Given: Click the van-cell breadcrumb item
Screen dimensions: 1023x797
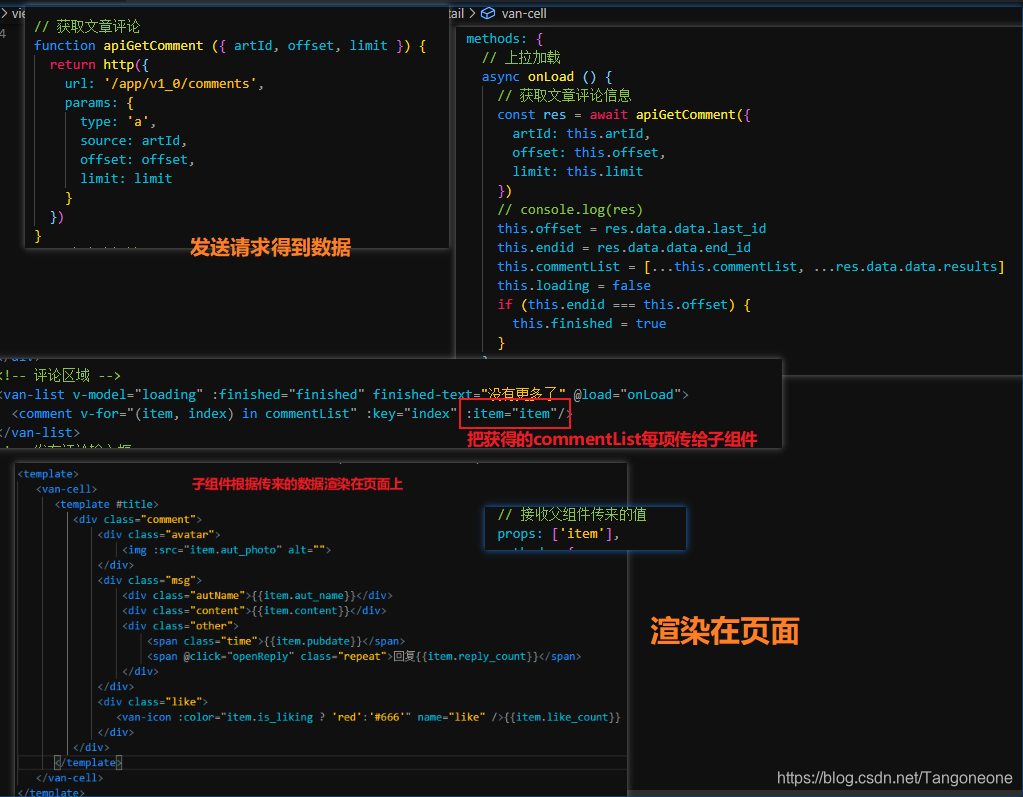Looking at the screenshot, I should (x=524, y=13).
